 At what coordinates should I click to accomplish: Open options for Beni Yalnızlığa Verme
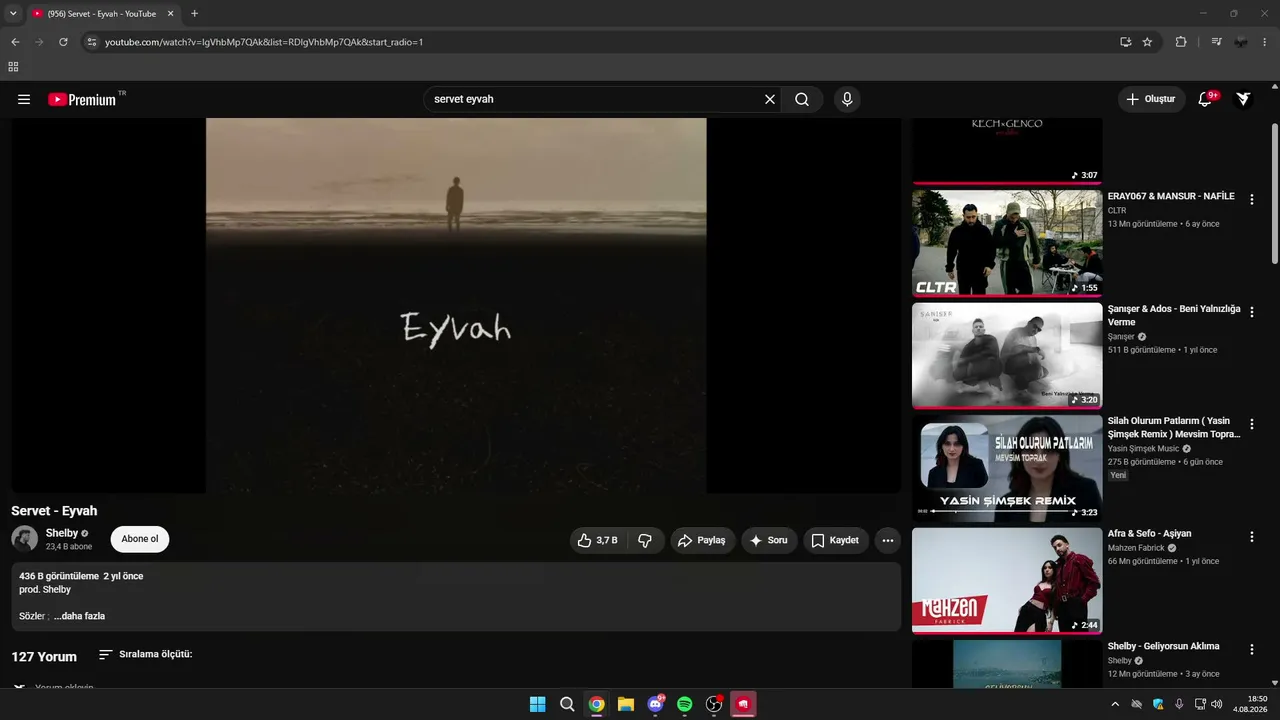1251,312
